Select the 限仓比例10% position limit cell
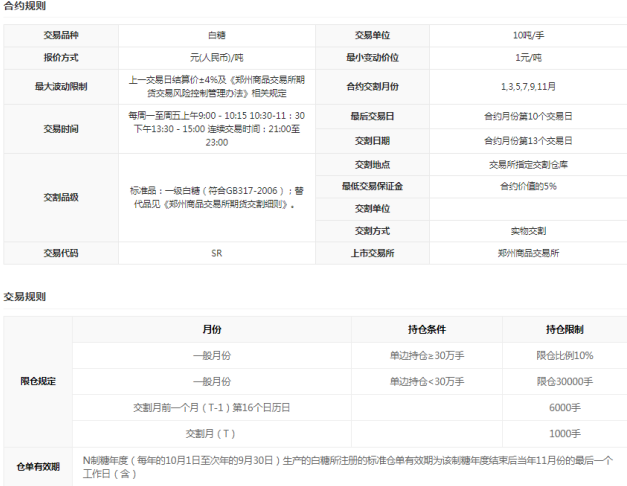This screenshot has width=627, height=486. tap(564, 355)
